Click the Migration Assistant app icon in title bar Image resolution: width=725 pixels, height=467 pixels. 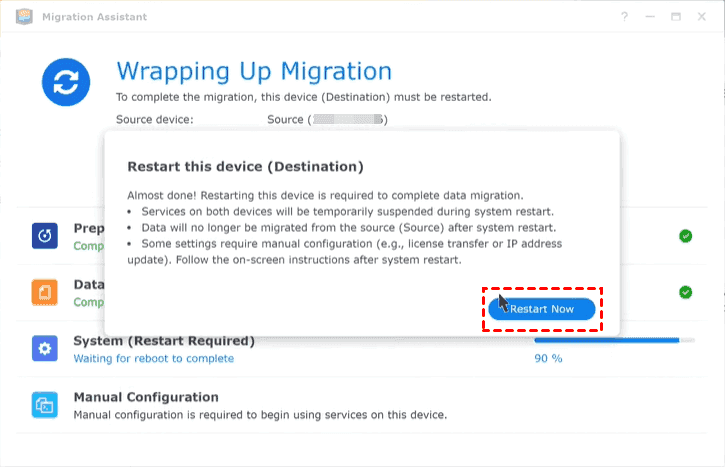18,17
